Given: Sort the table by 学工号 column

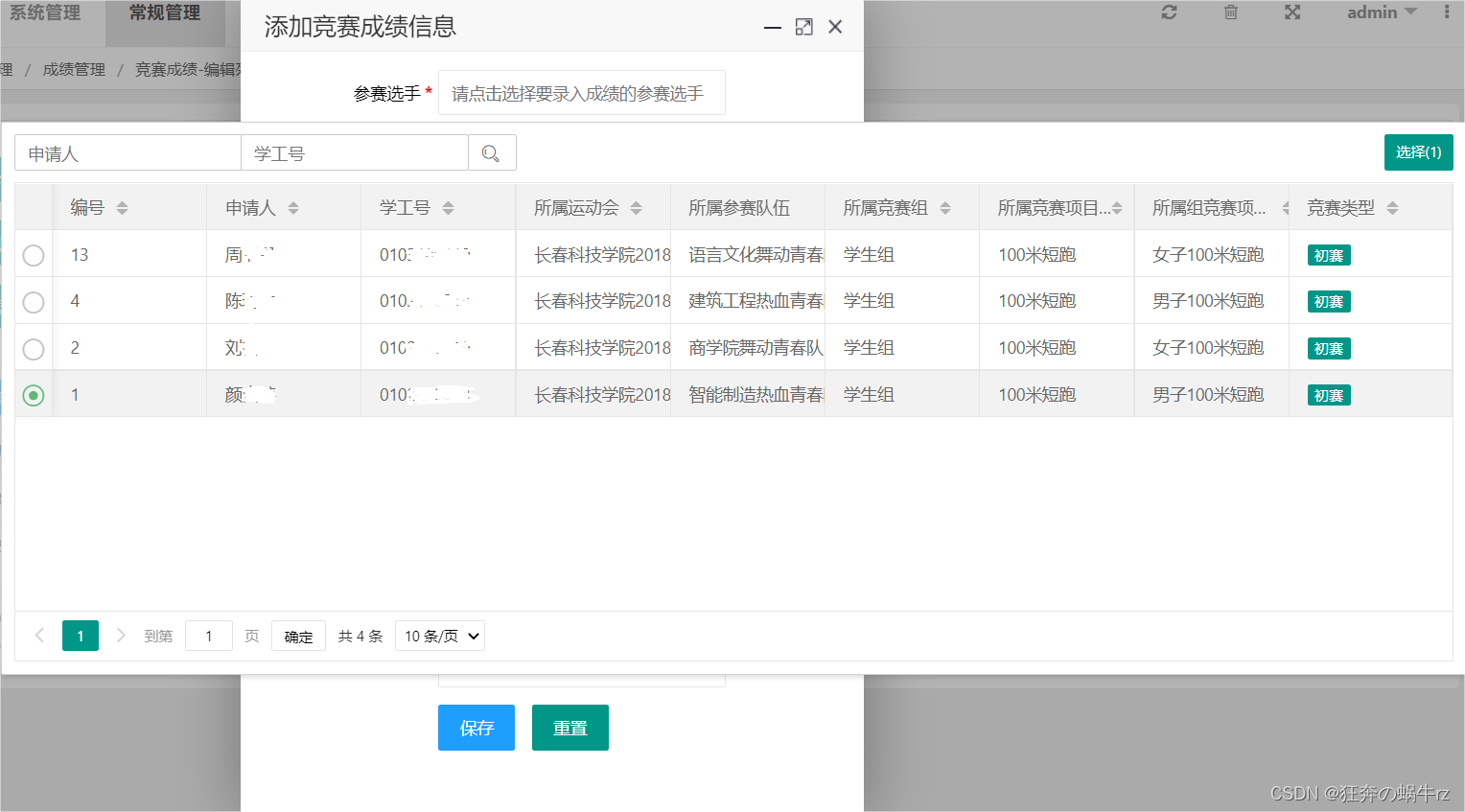Looking at the screenshot, I should 448,208.
